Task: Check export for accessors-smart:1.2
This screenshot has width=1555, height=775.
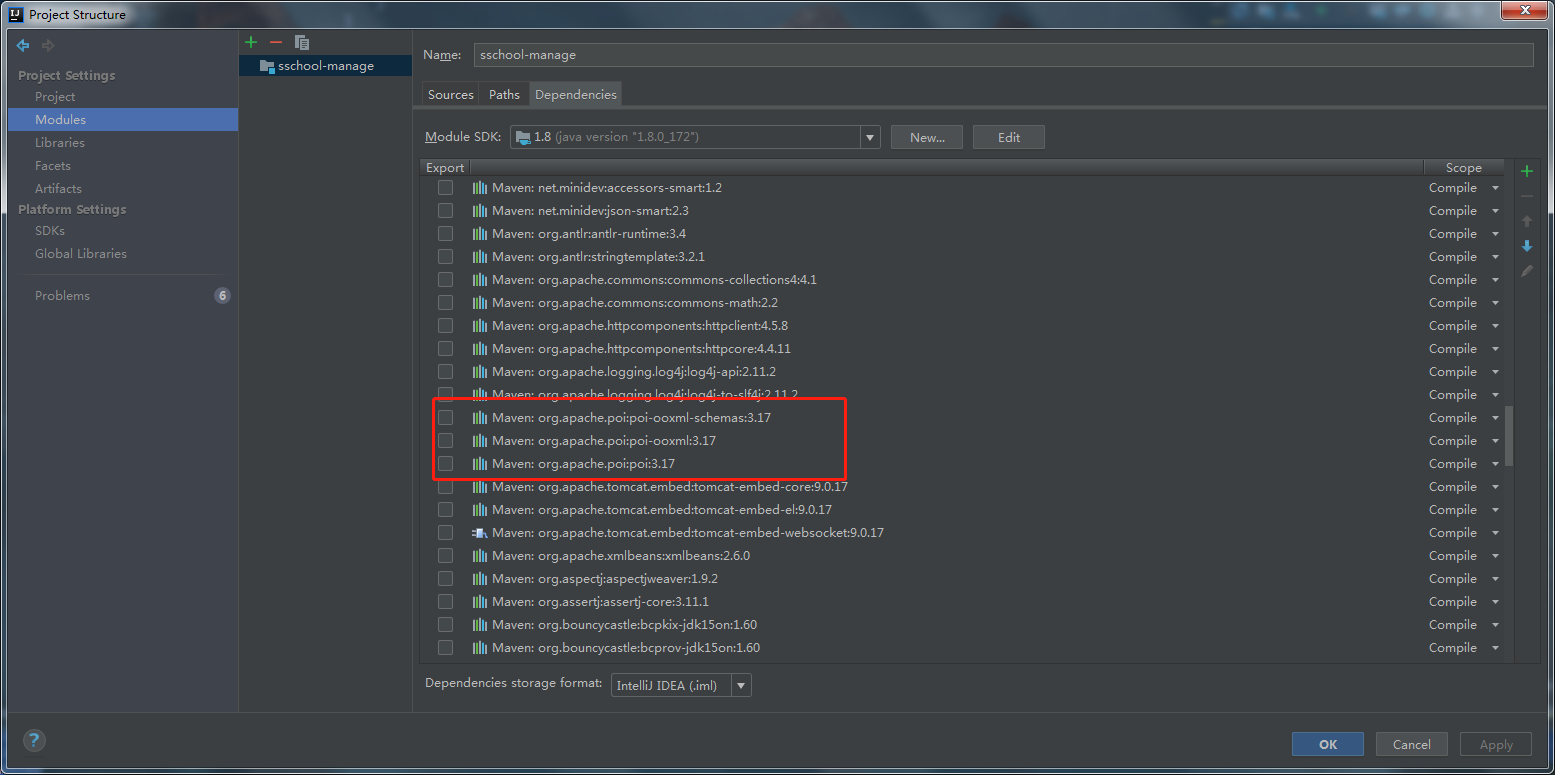Action: pyautogui.click(x=445, y=188)
